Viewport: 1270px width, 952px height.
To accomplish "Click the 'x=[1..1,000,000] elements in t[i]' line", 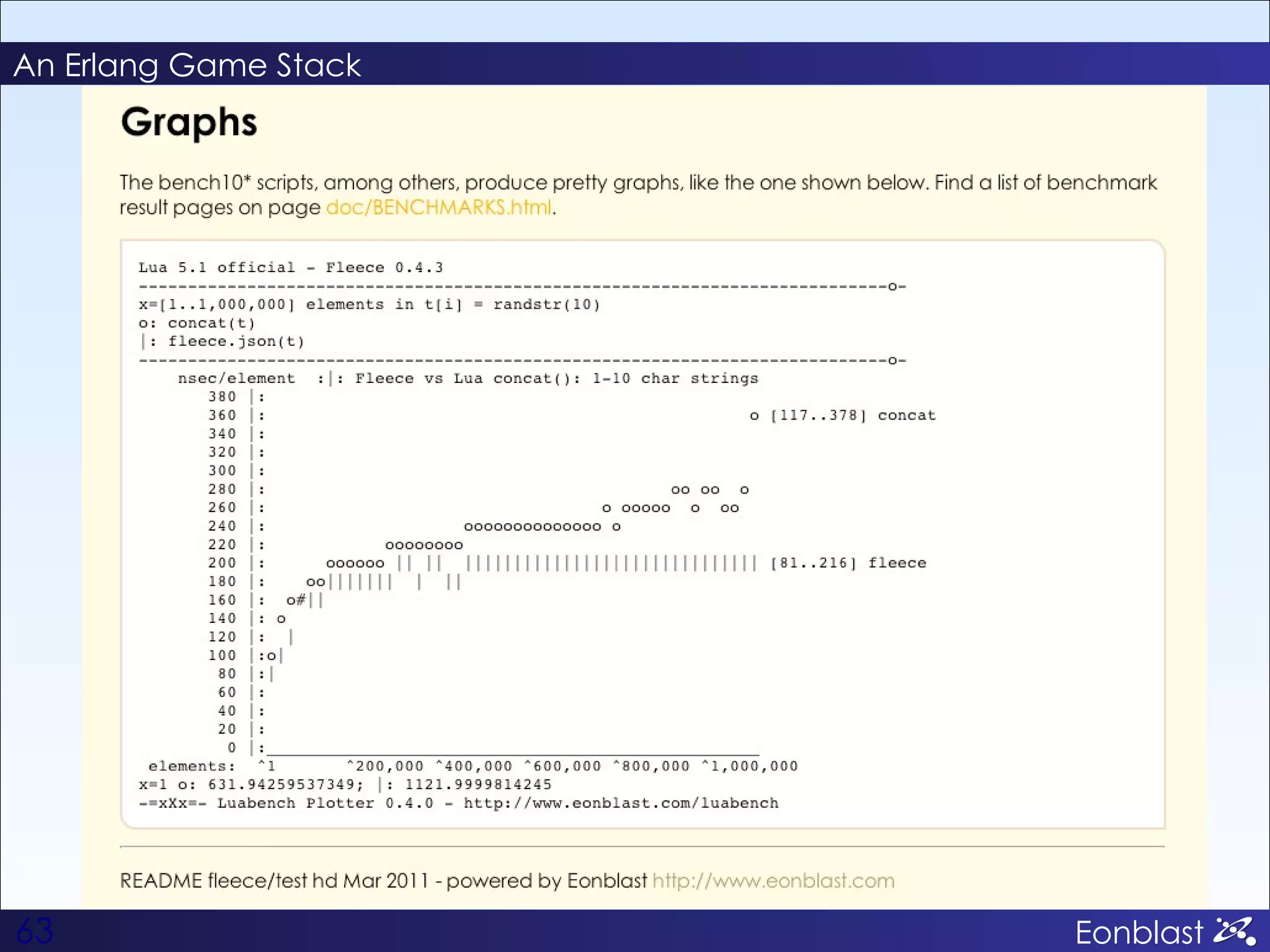I will [x=370, y=305].
